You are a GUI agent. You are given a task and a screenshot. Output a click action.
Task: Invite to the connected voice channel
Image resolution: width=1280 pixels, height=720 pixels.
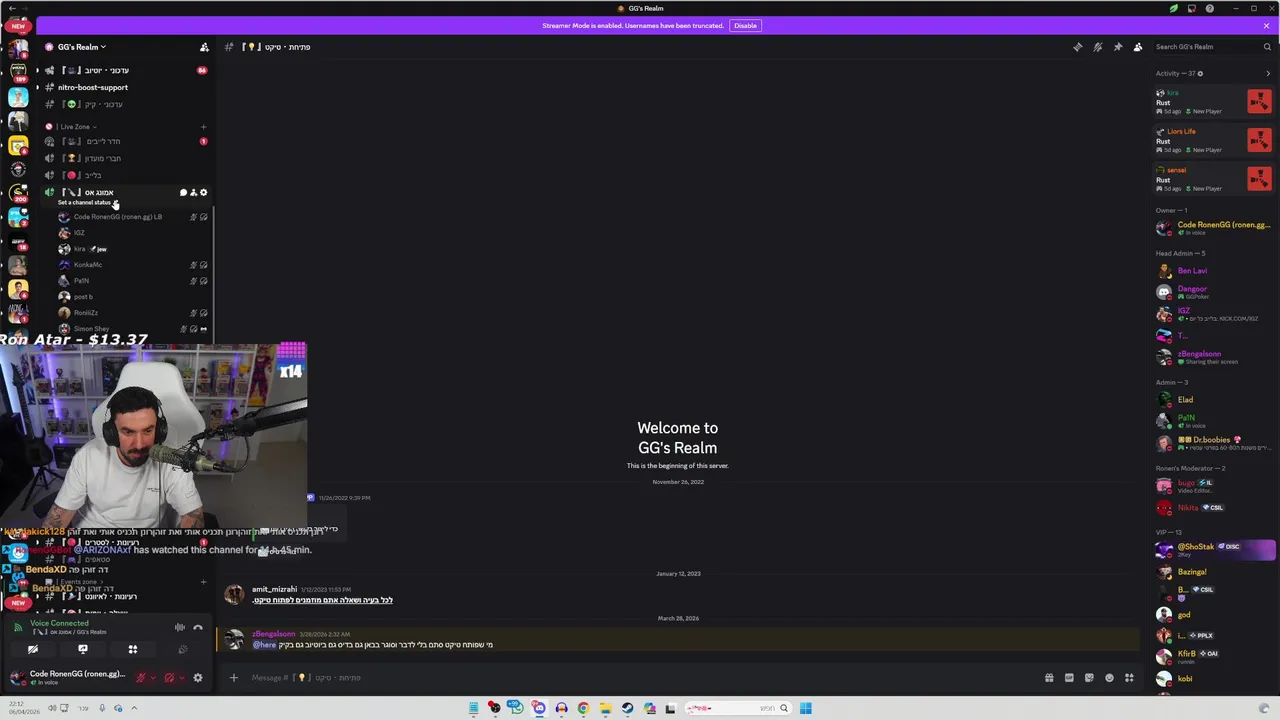(x=193, y=192)
